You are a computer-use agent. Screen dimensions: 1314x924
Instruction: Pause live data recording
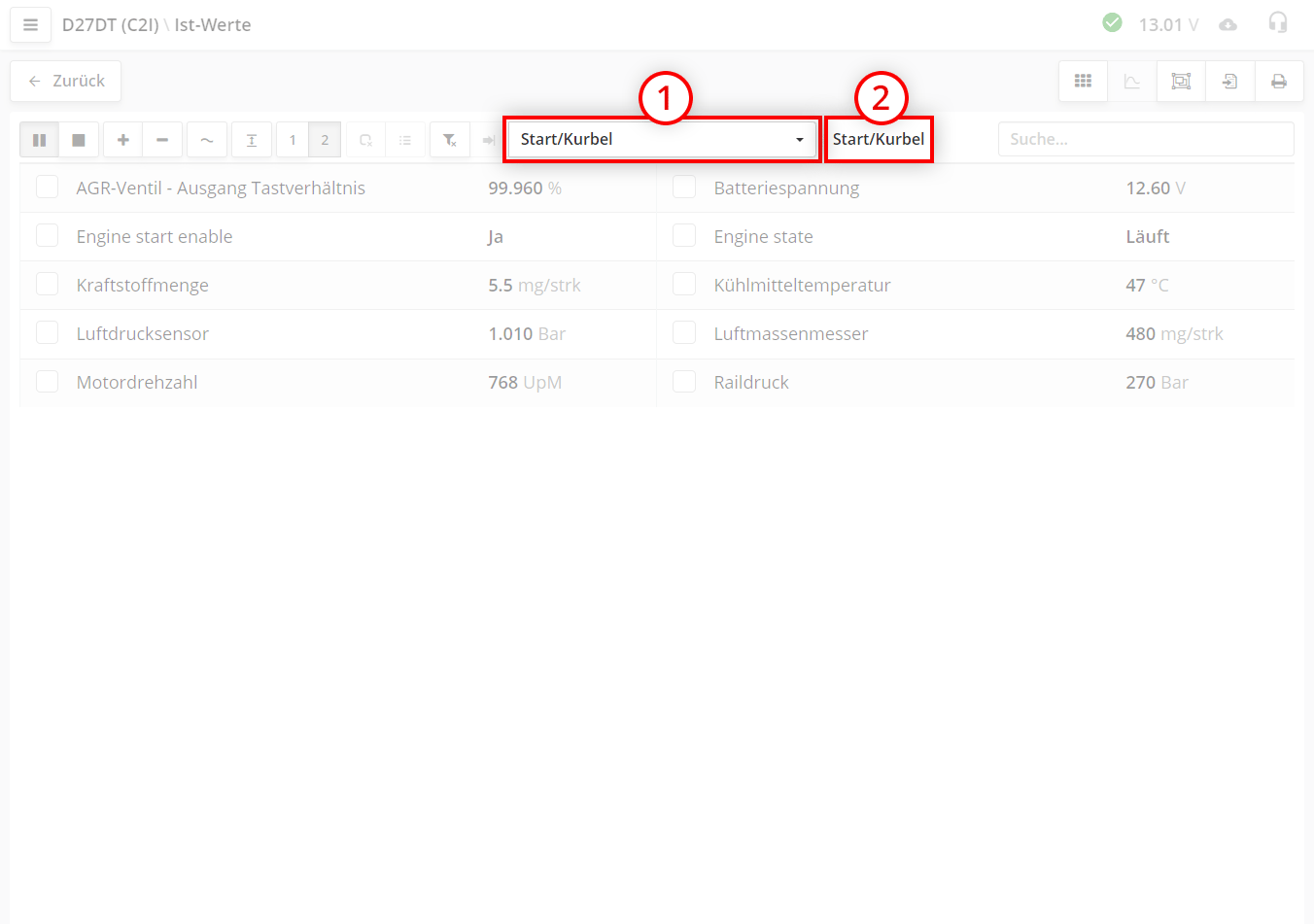tap(40, 140)
